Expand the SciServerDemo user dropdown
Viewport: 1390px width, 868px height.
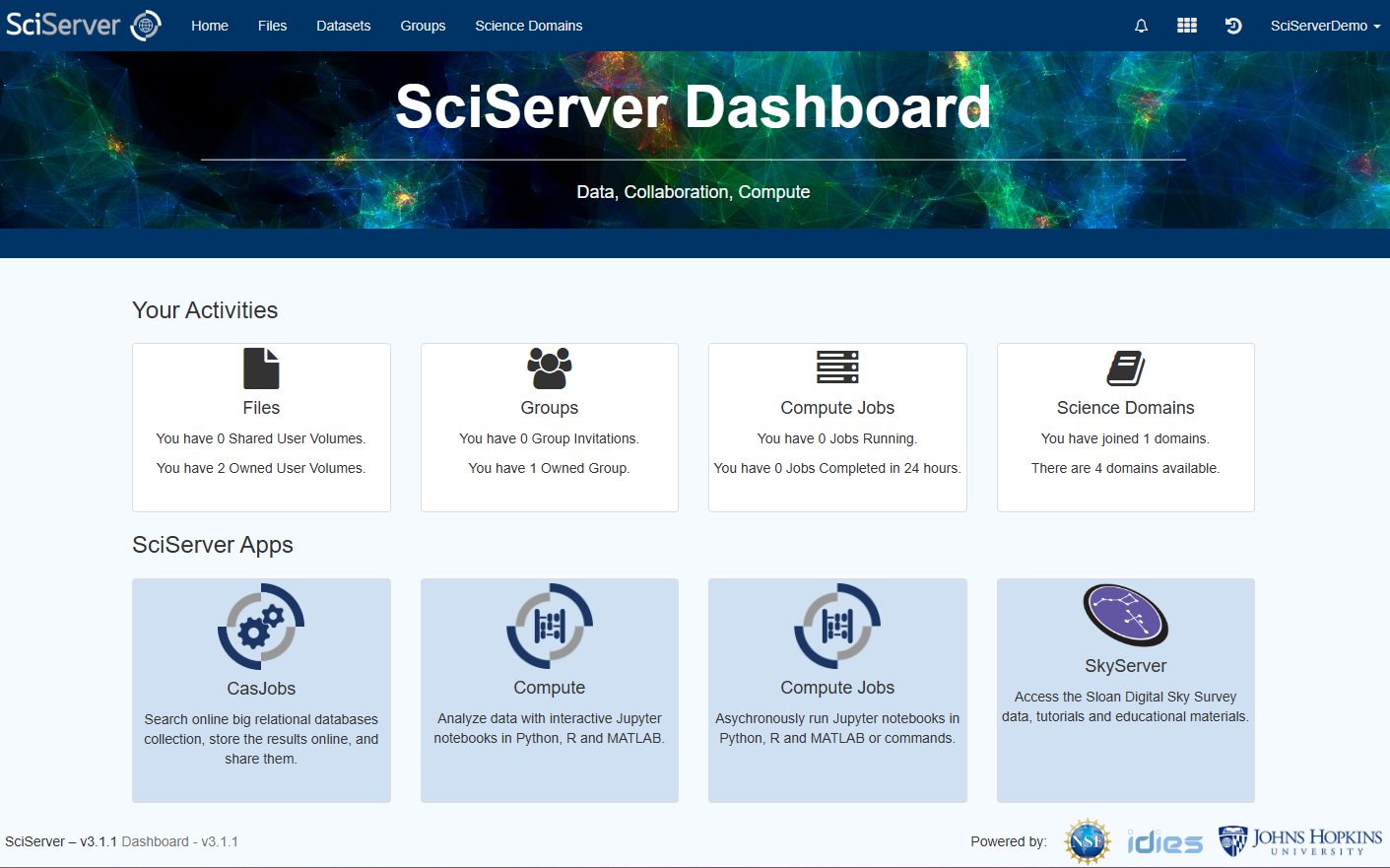1324,26
